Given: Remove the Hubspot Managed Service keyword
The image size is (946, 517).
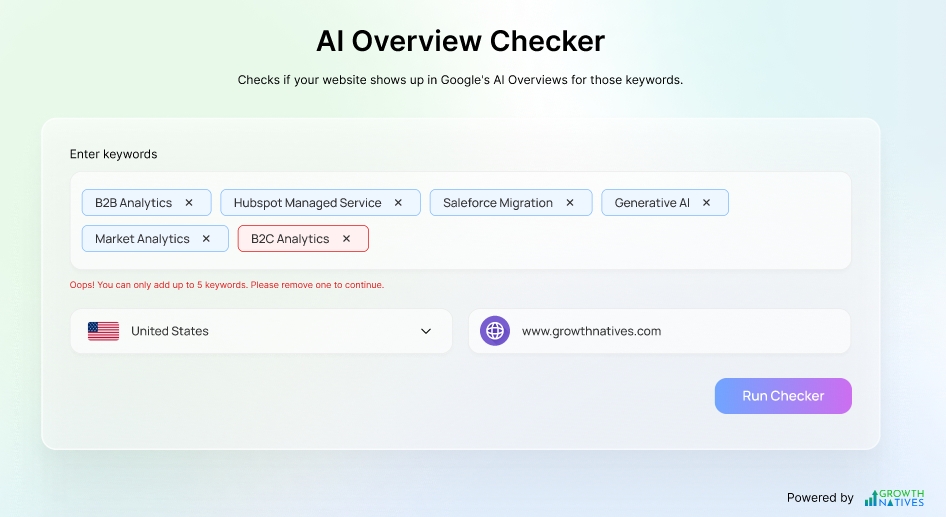Looking at the screenshot, I should (x=398, y=203).
